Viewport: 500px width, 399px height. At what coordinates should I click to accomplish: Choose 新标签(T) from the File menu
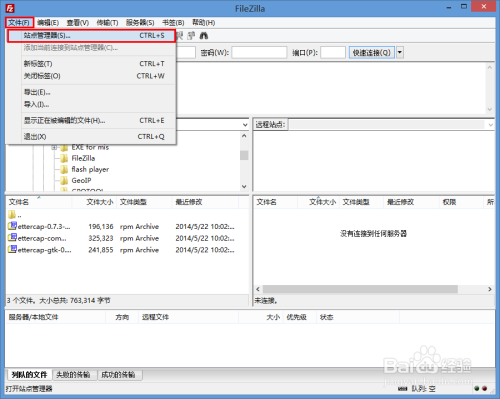(x=91, y=64)
